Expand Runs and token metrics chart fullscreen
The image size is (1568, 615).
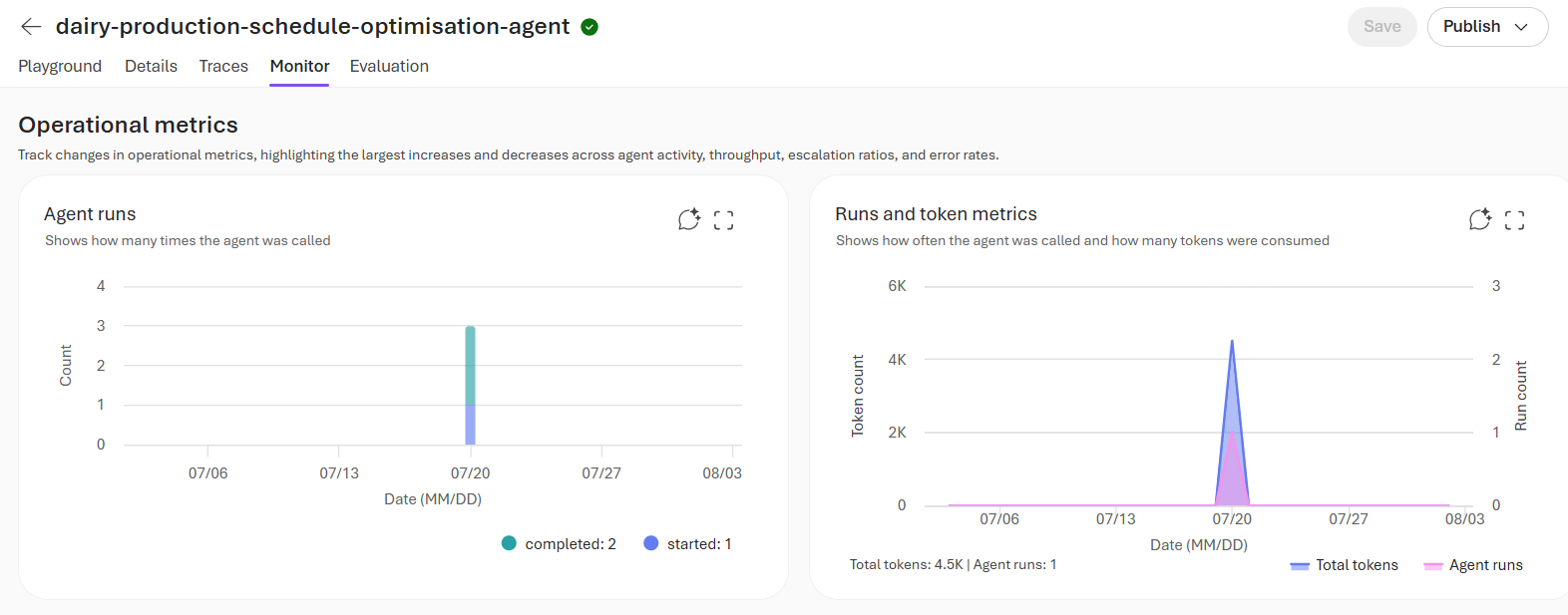(1515, 220)
